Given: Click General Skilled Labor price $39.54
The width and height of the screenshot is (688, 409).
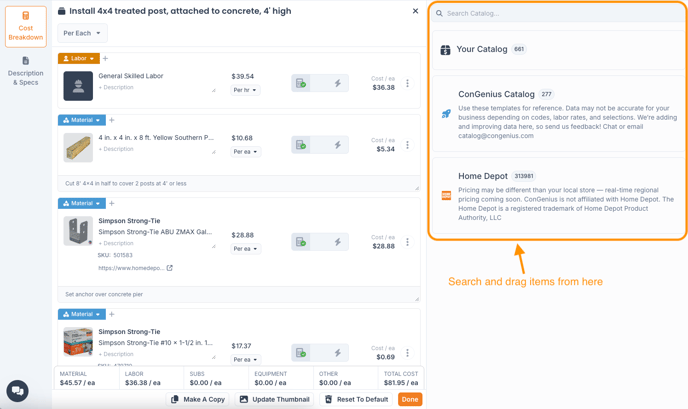Looking at the screenshot, I should point(243,76).
